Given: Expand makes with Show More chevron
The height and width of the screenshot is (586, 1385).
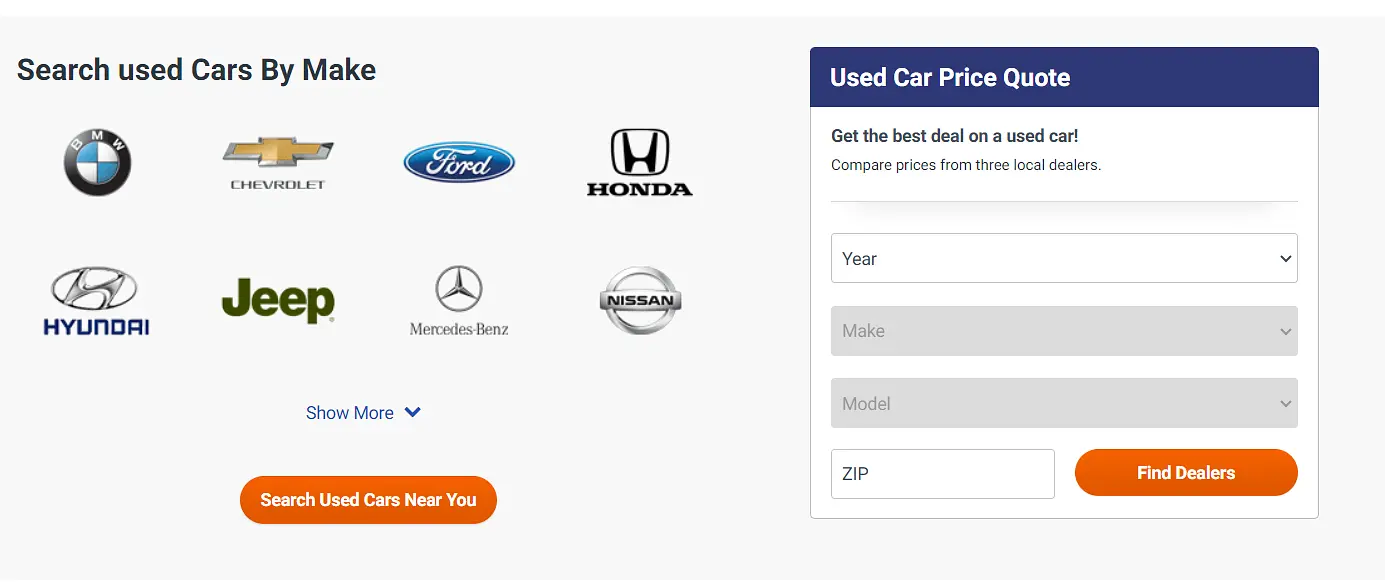Looking at the screenshot, I should coord(413,413).
